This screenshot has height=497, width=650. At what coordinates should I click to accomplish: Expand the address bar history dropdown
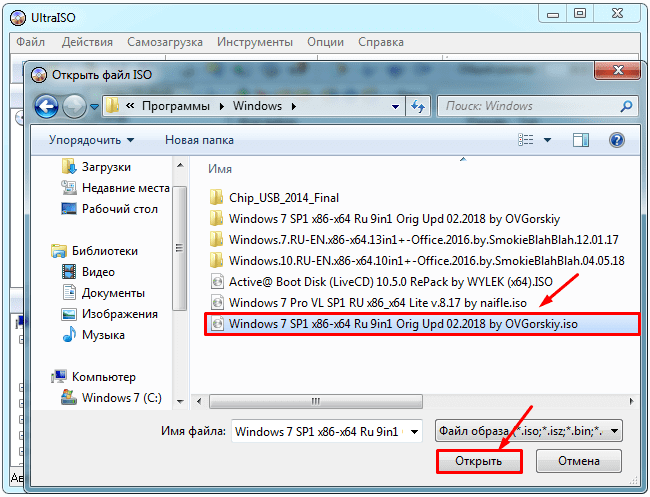395,107
